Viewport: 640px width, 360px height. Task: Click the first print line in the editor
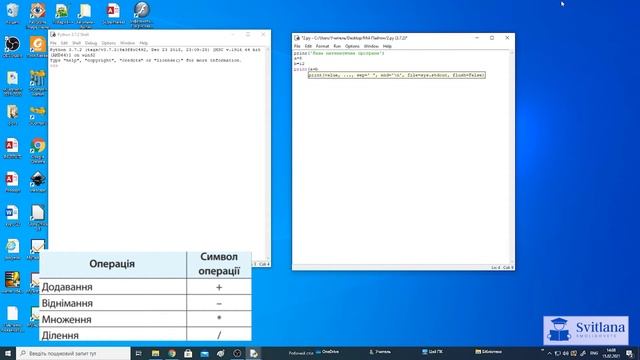click(339, 53)
